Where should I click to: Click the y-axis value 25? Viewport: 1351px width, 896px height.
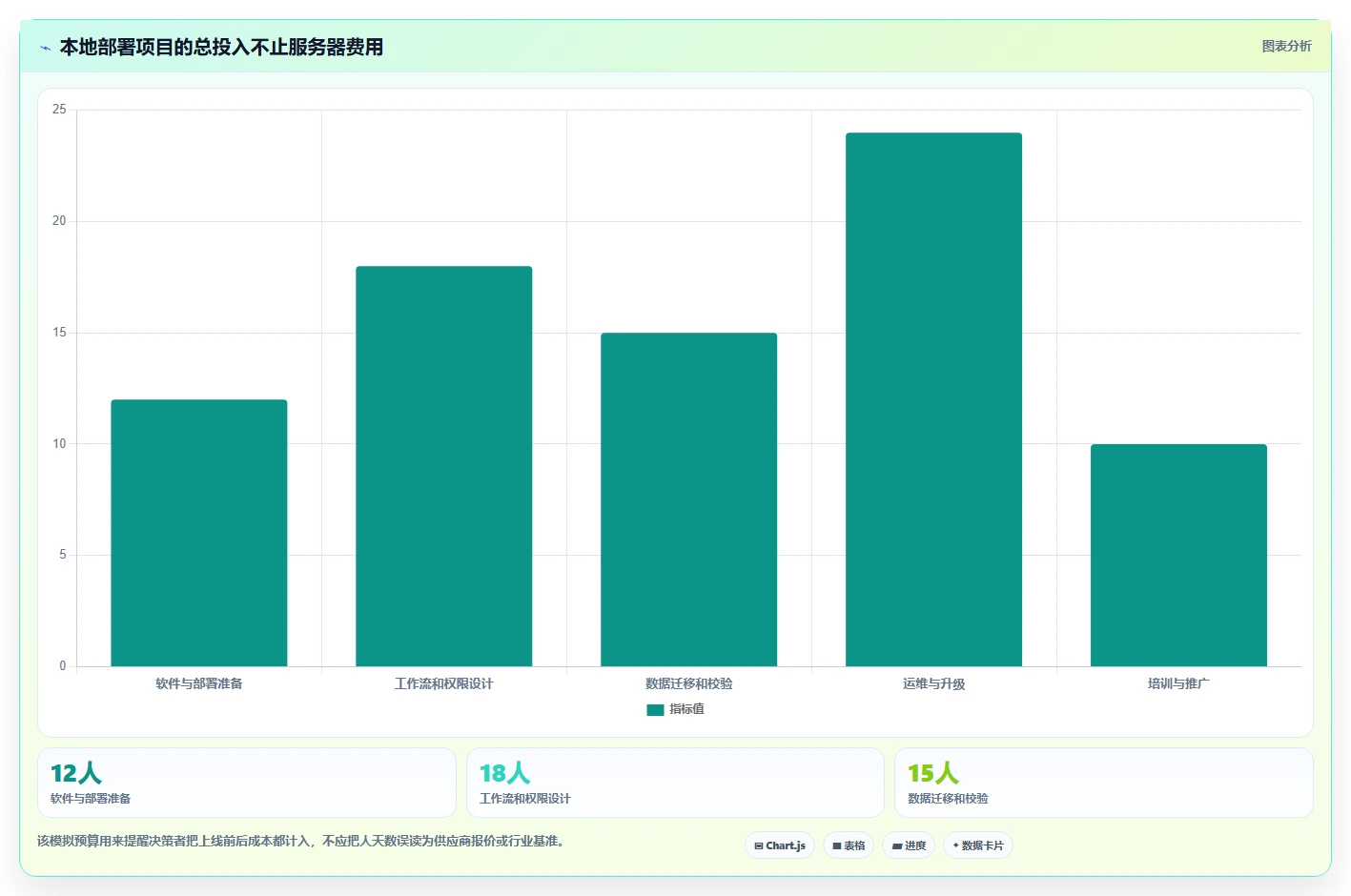(x=59, y=110)
